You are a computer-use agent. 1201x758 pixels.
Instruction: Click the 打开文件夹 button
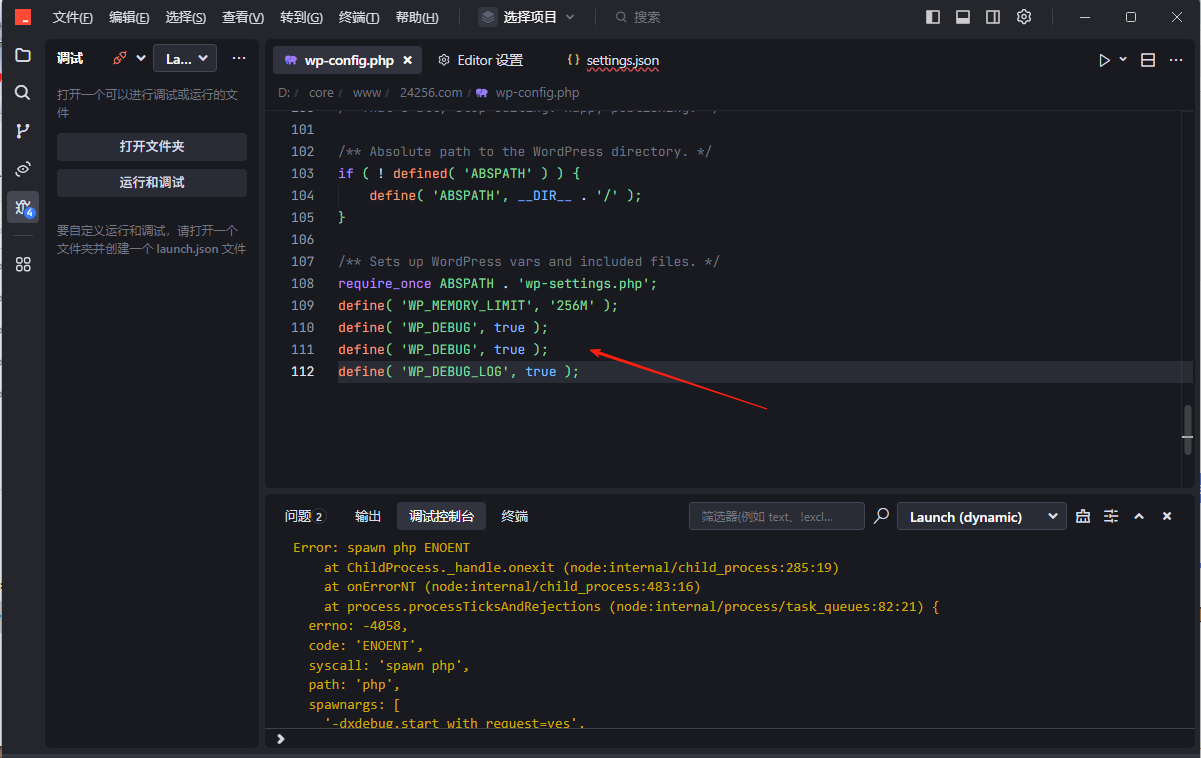pos(152,146)
